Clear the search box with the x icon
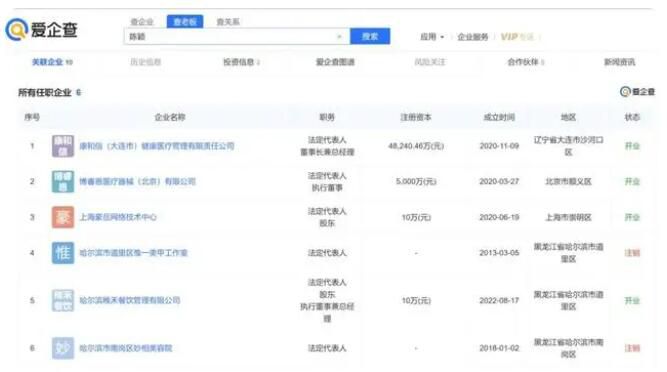Screen dimensions: 667x372 tap(339, 37)
